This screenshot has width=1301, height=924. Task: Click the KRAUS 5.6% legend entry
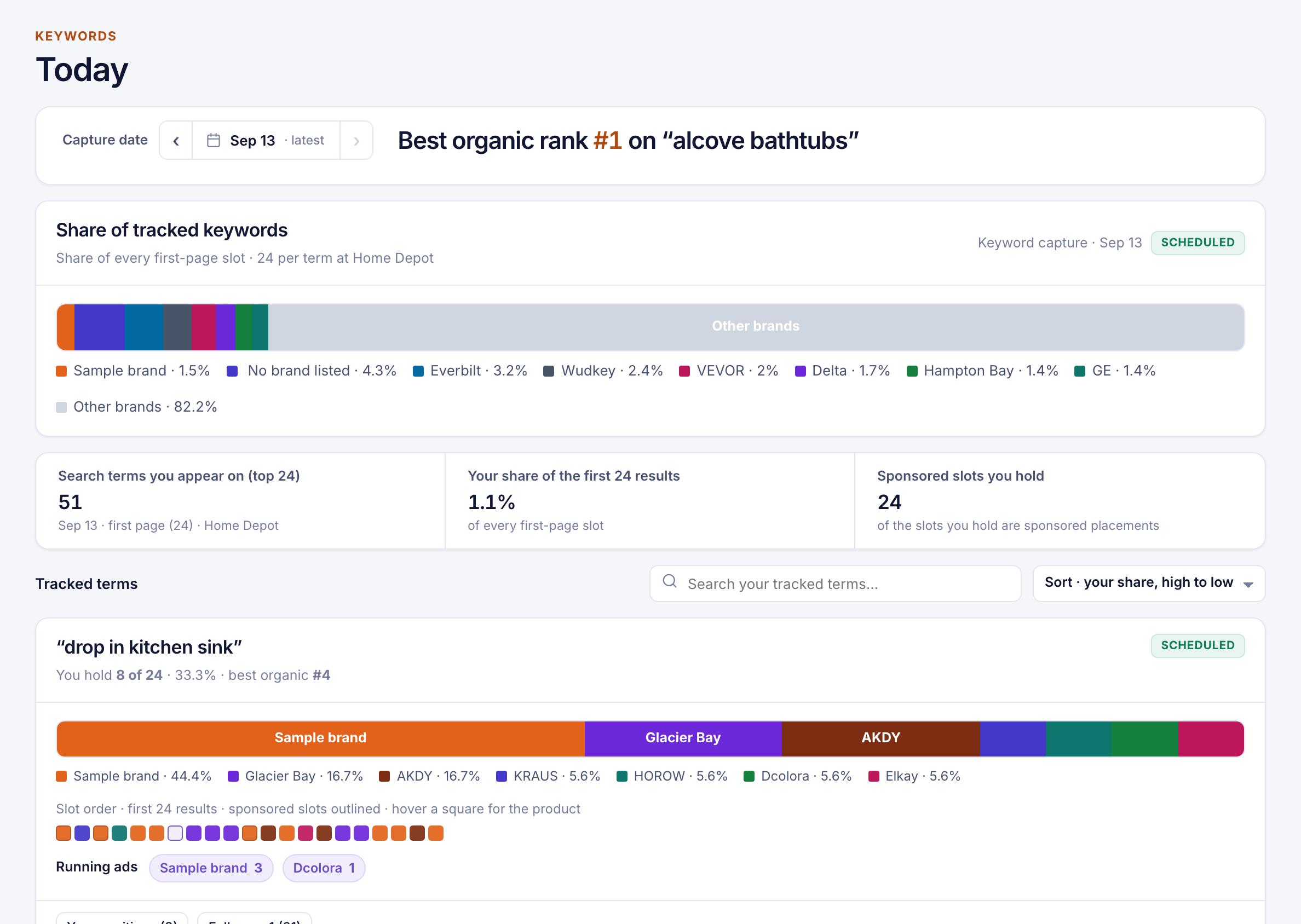(x=548, y=776)
